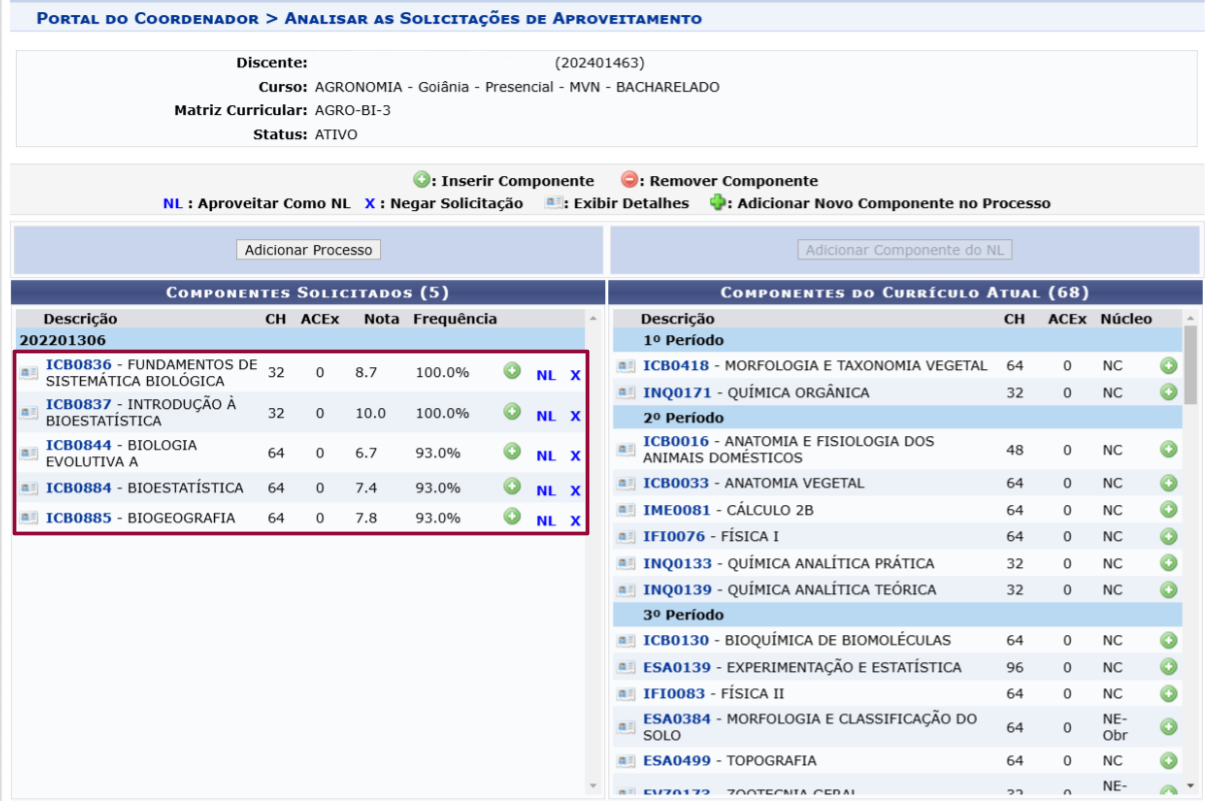Add IME0081 CÁLCULO 2B using plus icon
The image size is (1205, 801).
click(1170, 510)
